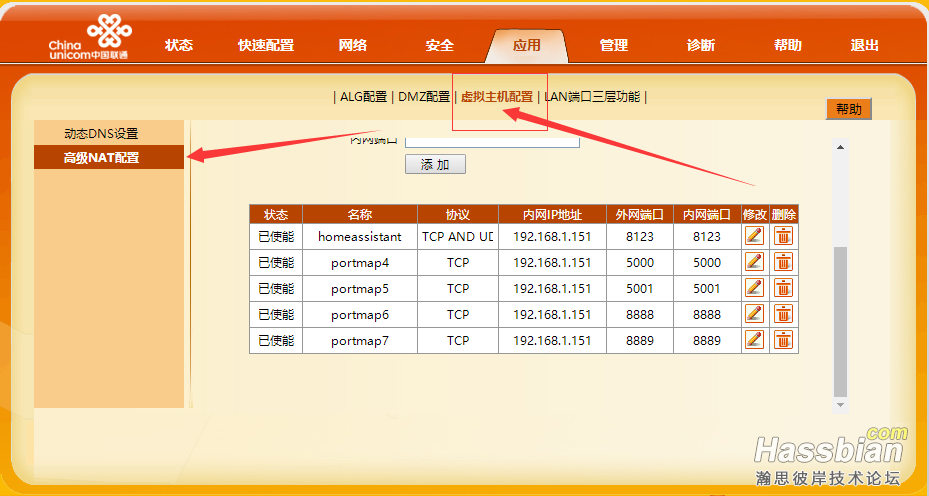Screen dimensions: 929x496
Task: Click the homeassistant name cell
Action: (360, 236)
